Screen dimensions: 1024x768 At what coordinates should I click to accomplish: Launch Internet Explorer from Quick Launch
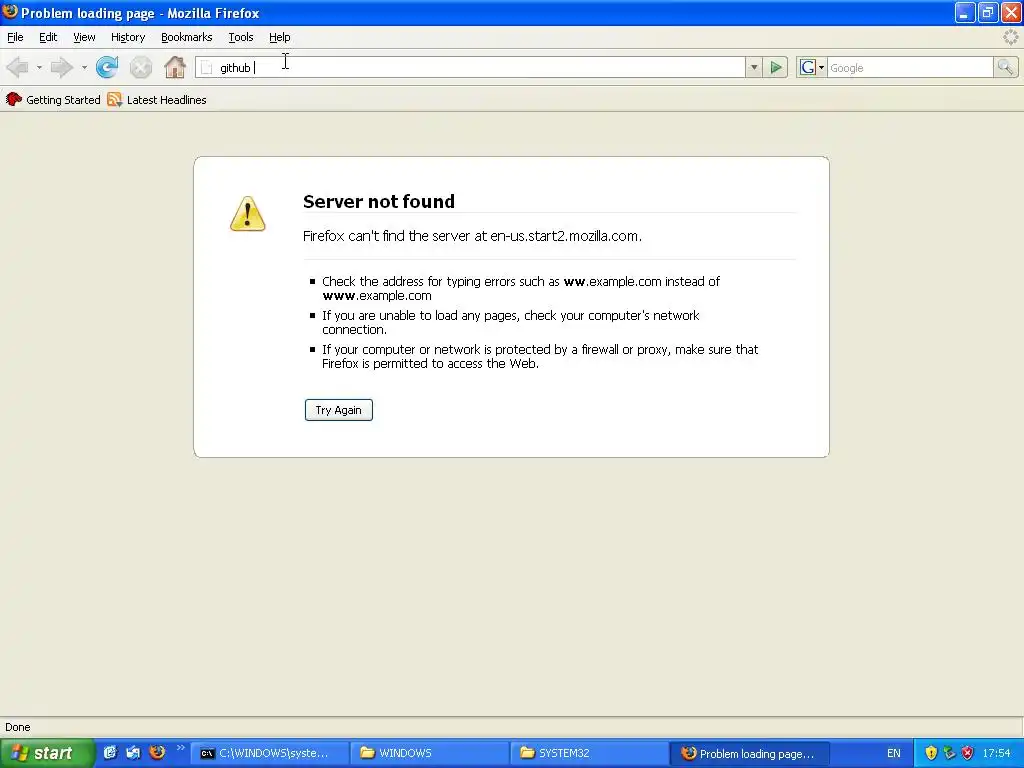(110, 752)
